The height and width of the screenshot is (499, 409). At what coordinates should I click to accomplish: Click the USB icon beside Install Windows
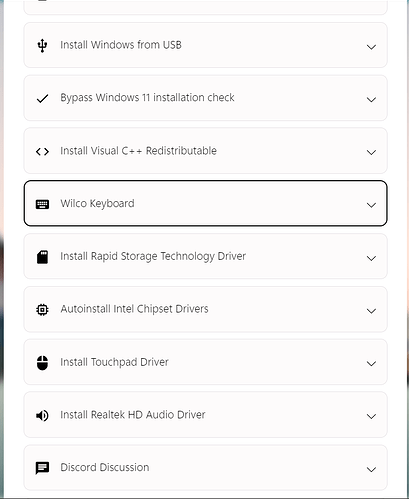click(42, 45)
